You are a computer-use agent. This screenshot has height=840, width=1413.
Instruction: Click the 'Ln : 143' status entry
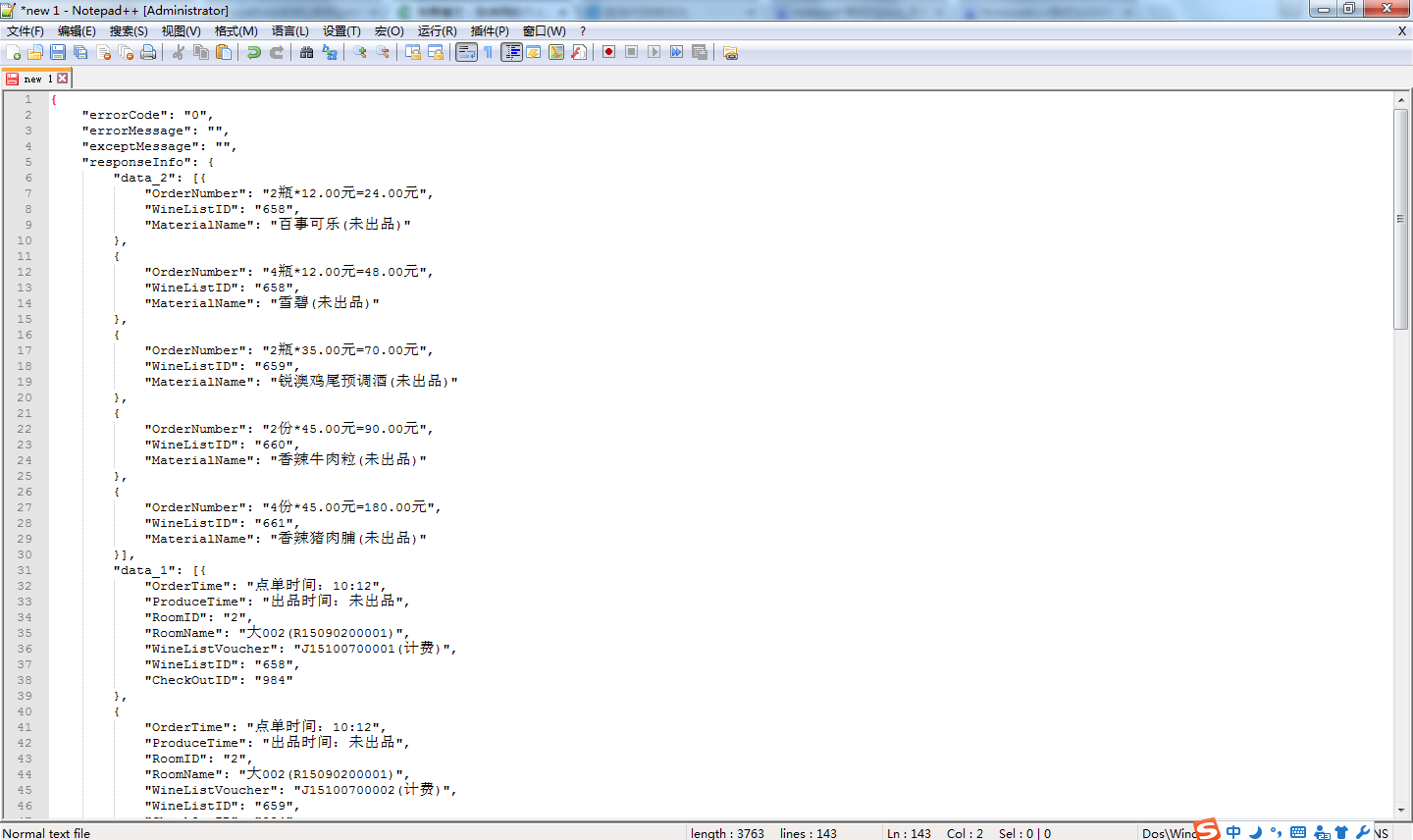(x=909, y=833)
